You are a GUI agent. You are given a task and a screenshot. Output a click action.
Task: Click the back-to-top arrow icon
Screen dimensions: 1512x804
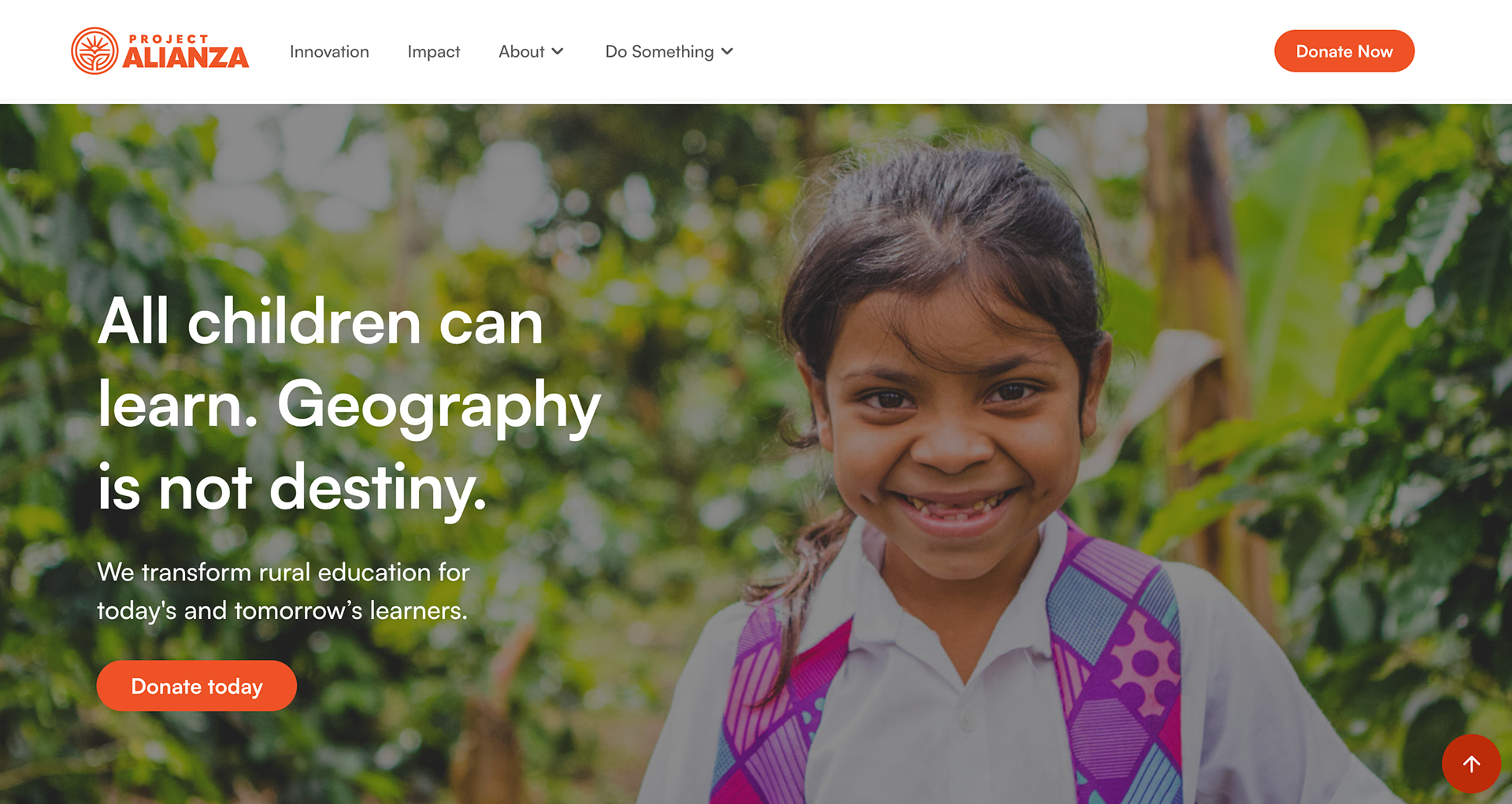click(x=1471, y=763)
